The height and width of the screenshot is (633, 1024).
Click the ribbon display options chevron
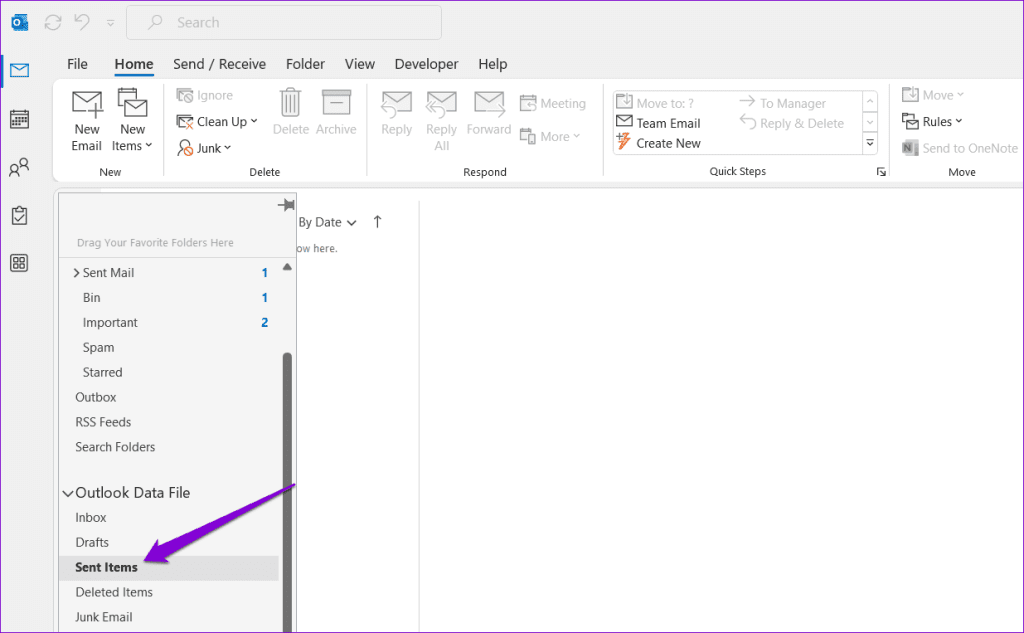(x=110, y=22)
